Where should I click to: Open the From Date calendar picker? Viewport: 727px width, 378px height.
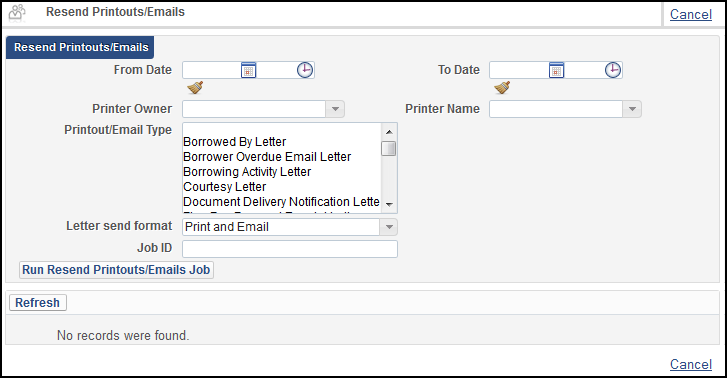249,70
